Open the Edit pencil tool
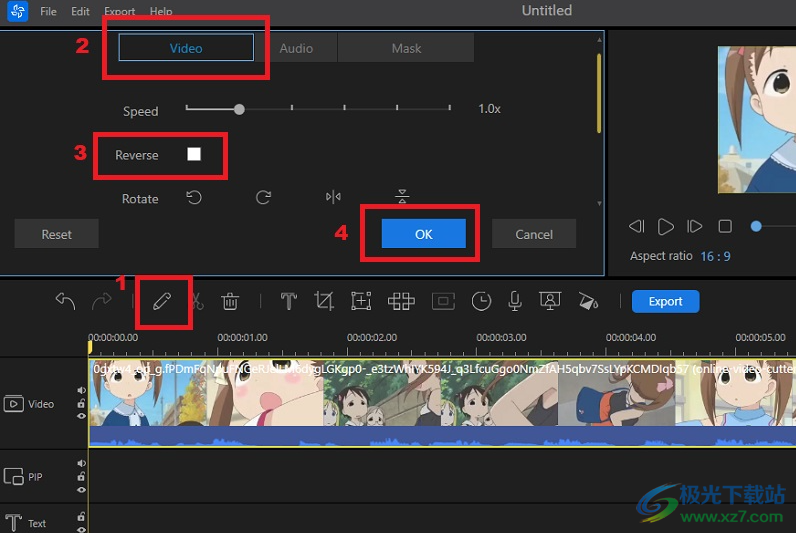Image resolution: width=796 pixels, height=533 pixels. click(x=162, y=302)
